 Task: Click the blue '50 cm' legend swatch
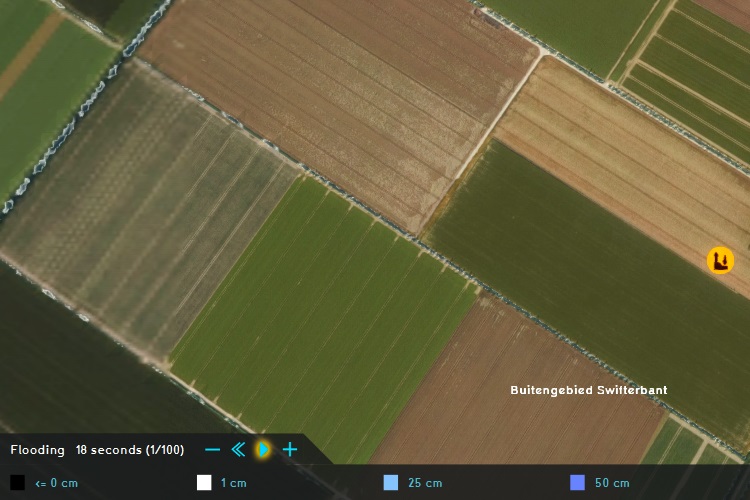click(578, 483)
